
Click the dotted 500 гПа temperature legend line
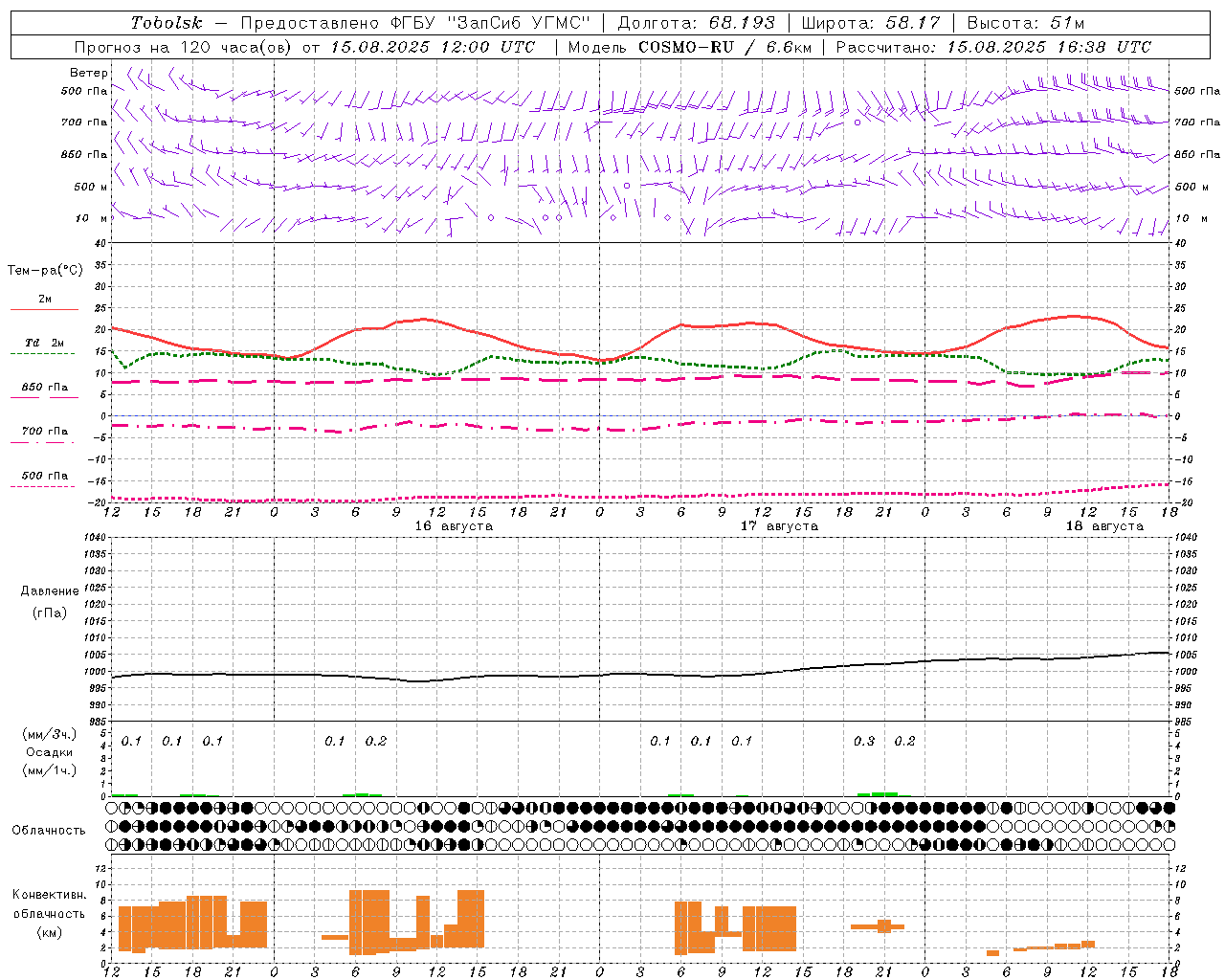pos(43,486)
